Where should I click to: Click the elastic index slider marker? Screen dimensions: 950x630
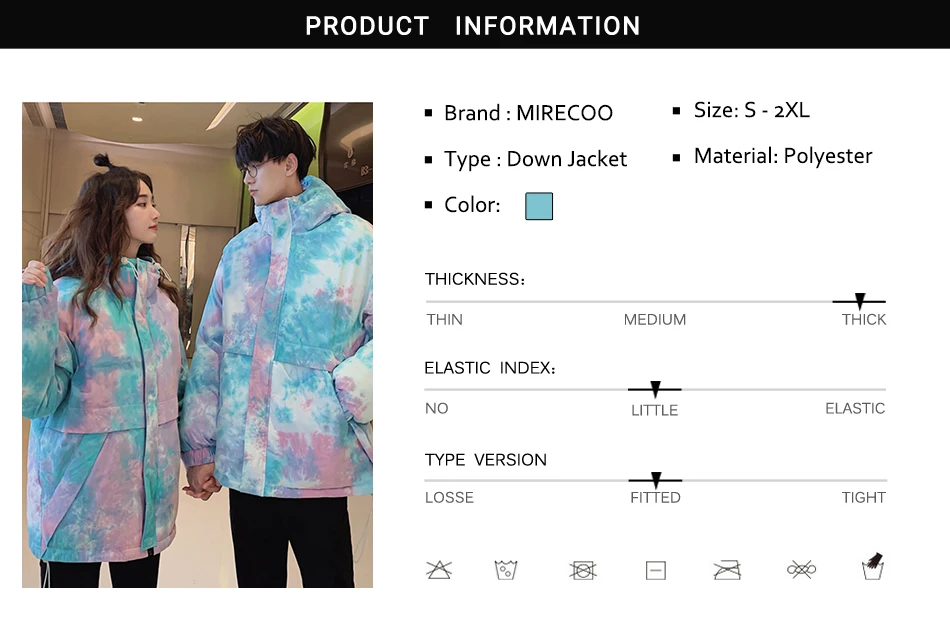[655, 389]
